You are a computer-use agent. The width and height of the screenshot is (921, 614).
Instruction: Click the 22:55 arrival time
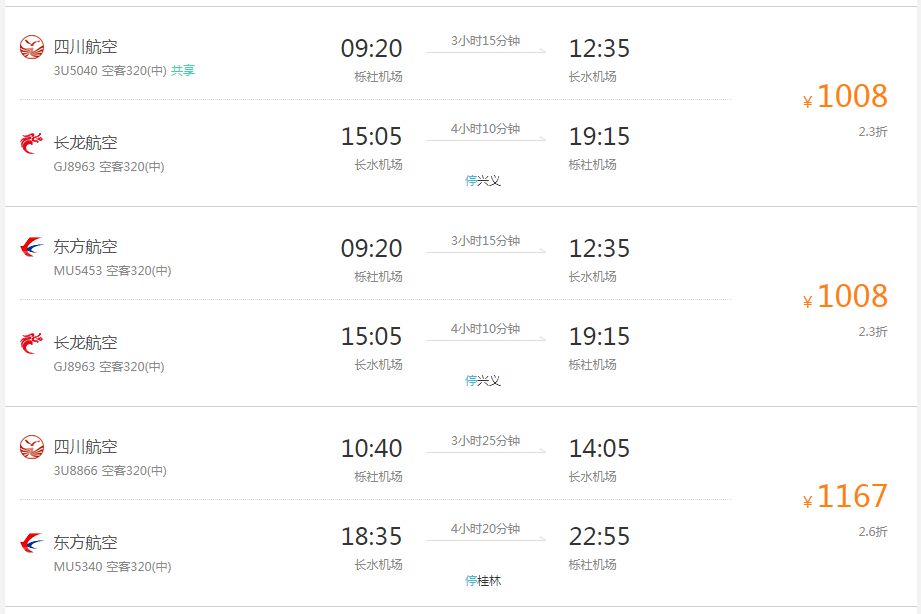coord(599,536)
